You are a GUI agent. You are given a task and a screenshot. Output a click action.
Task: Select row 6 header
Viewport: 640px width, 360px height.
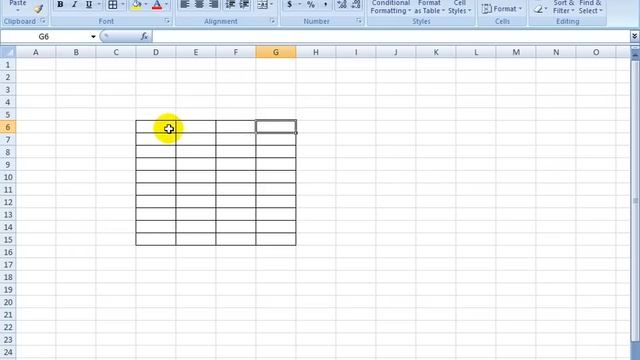click(8, 127)
